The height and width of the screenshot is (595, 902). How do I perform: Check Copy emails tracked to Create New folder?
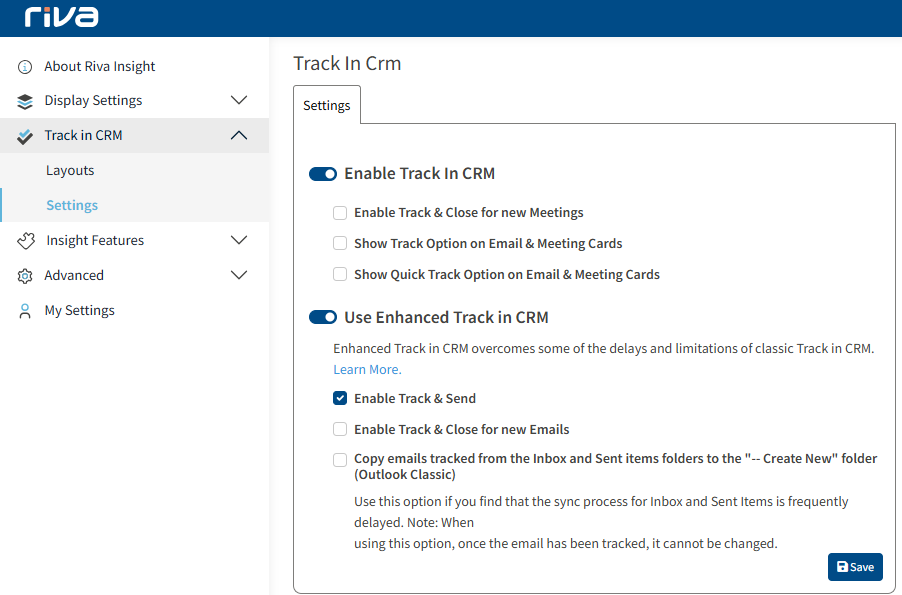(x=340, y=460)
